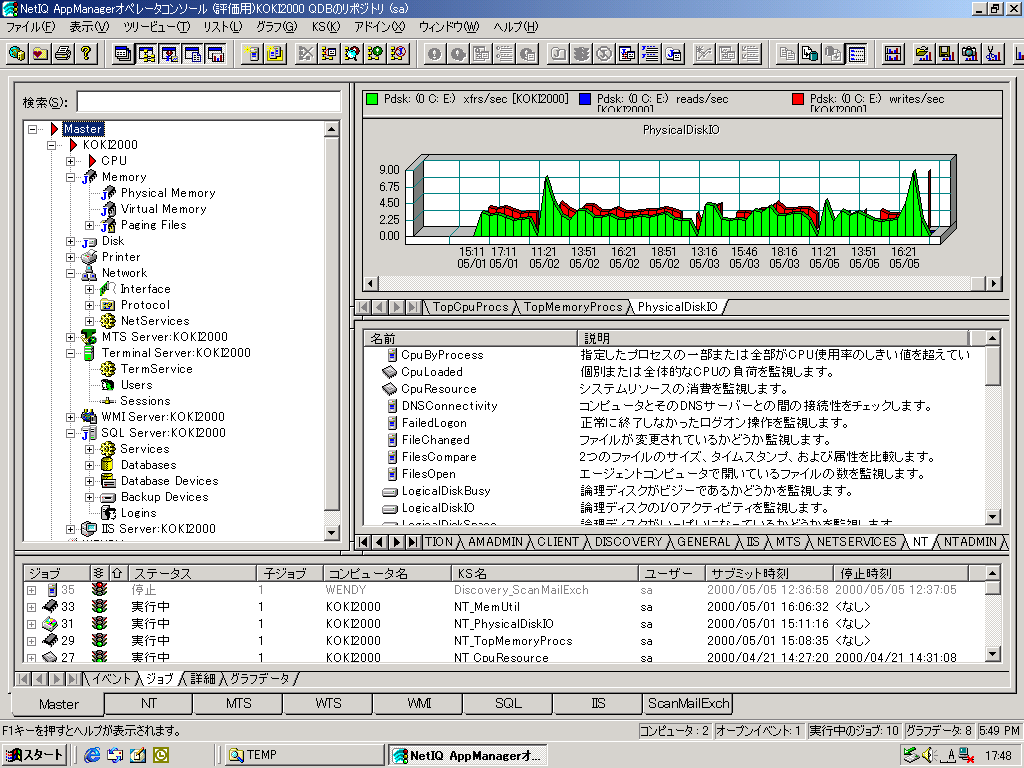Click the tree pane scroll down arrow

tap(332, 533)
